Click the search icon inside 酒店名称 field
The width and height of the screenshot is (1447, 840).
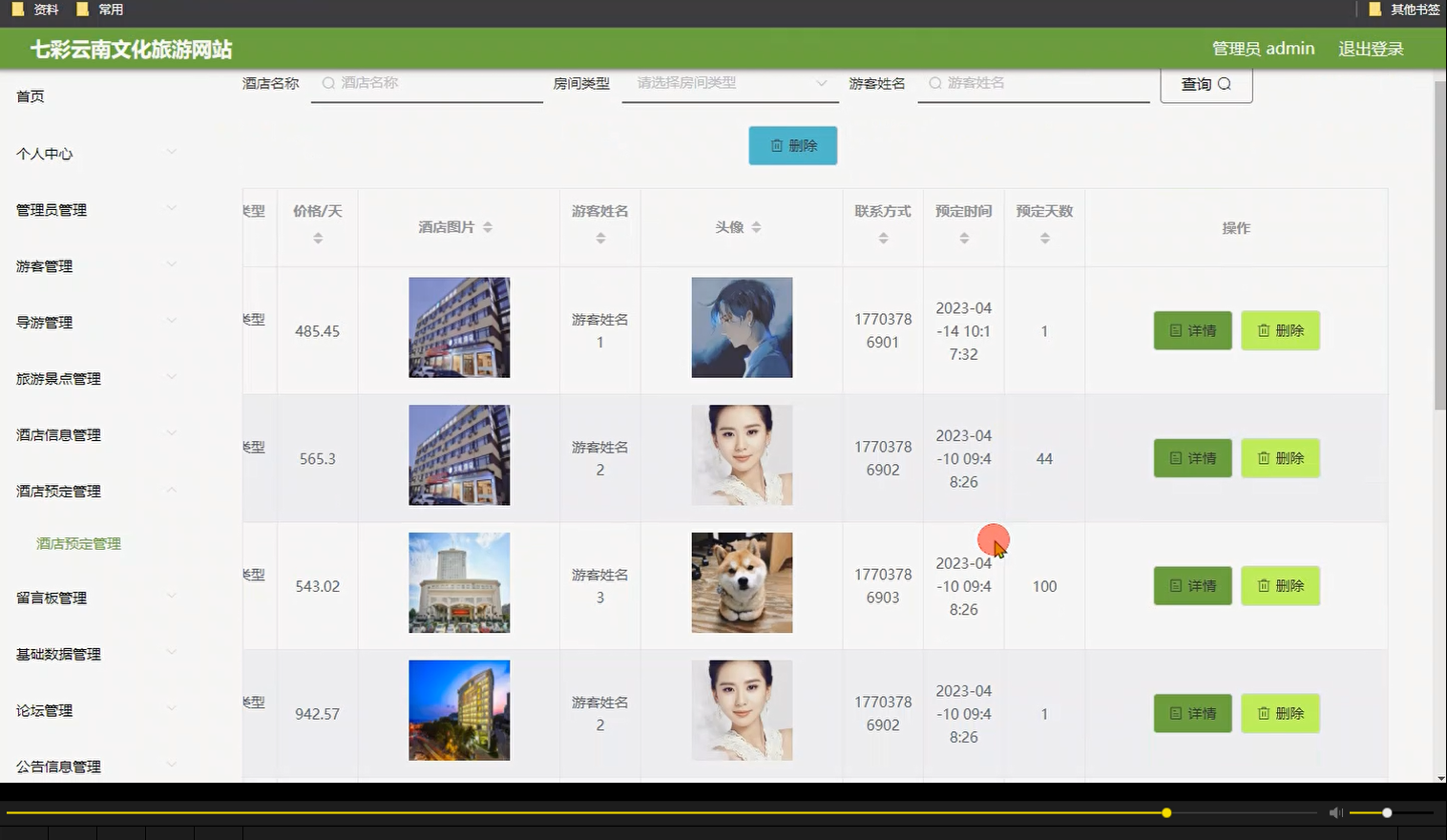(326, 84)
